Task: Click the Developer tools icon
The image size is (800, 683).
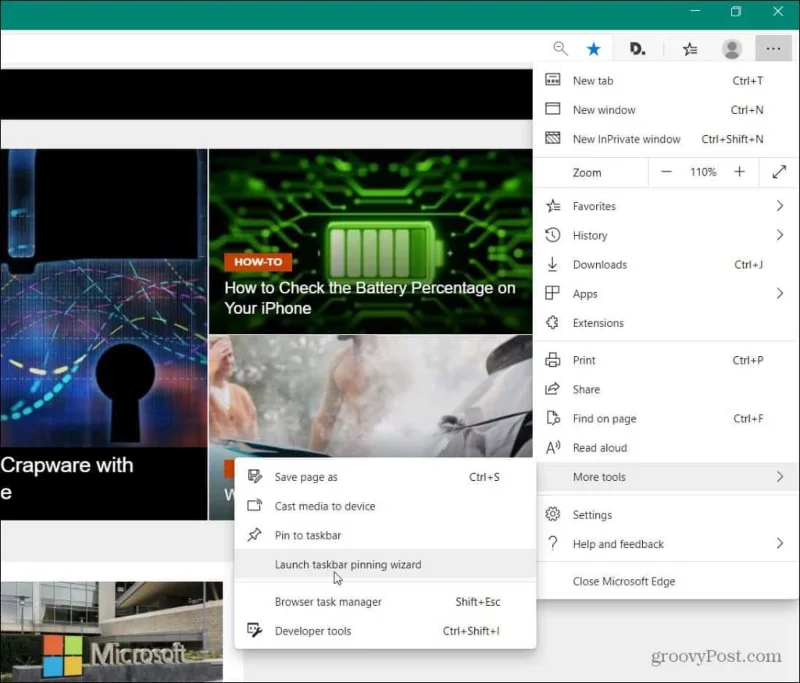Action: pos(255,630)
